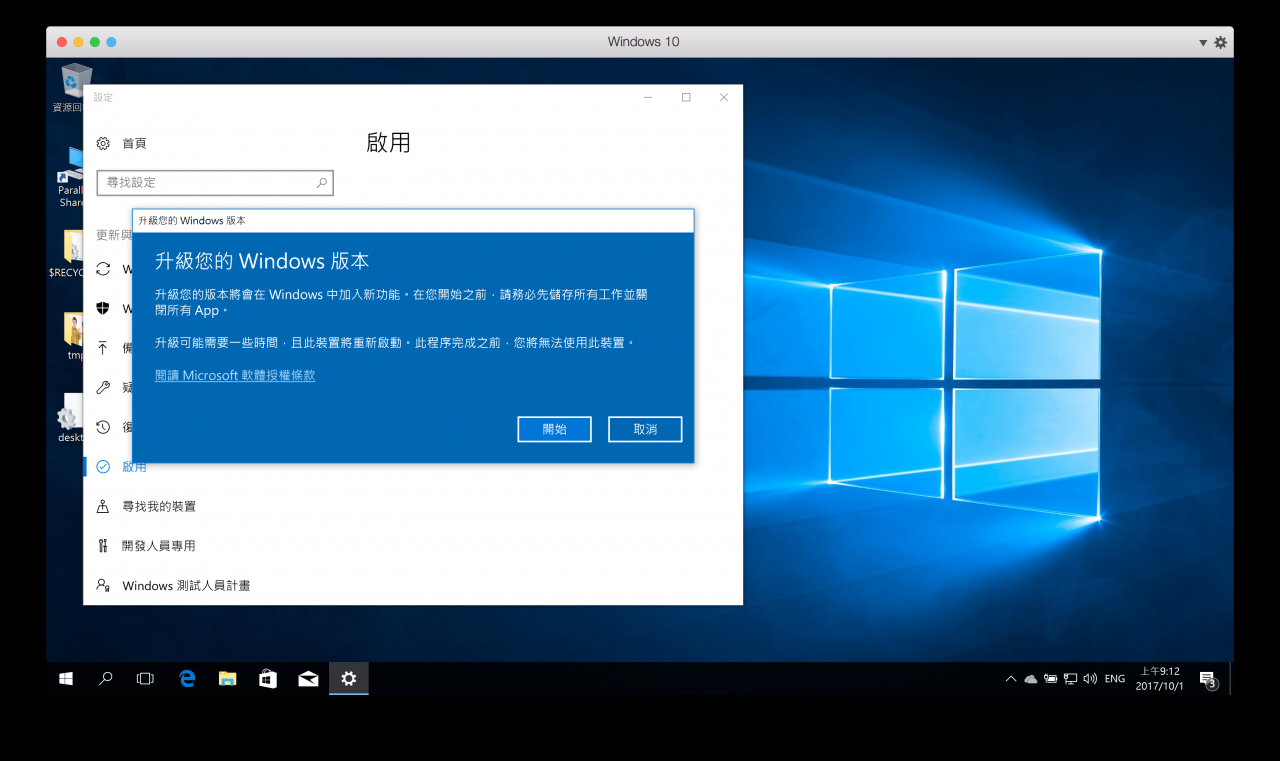Image resolution: width=1280 pixels, height=761 pixels.
Task: Click the 取消 button in upgrade dialog
Action: [x=645, y=429]
